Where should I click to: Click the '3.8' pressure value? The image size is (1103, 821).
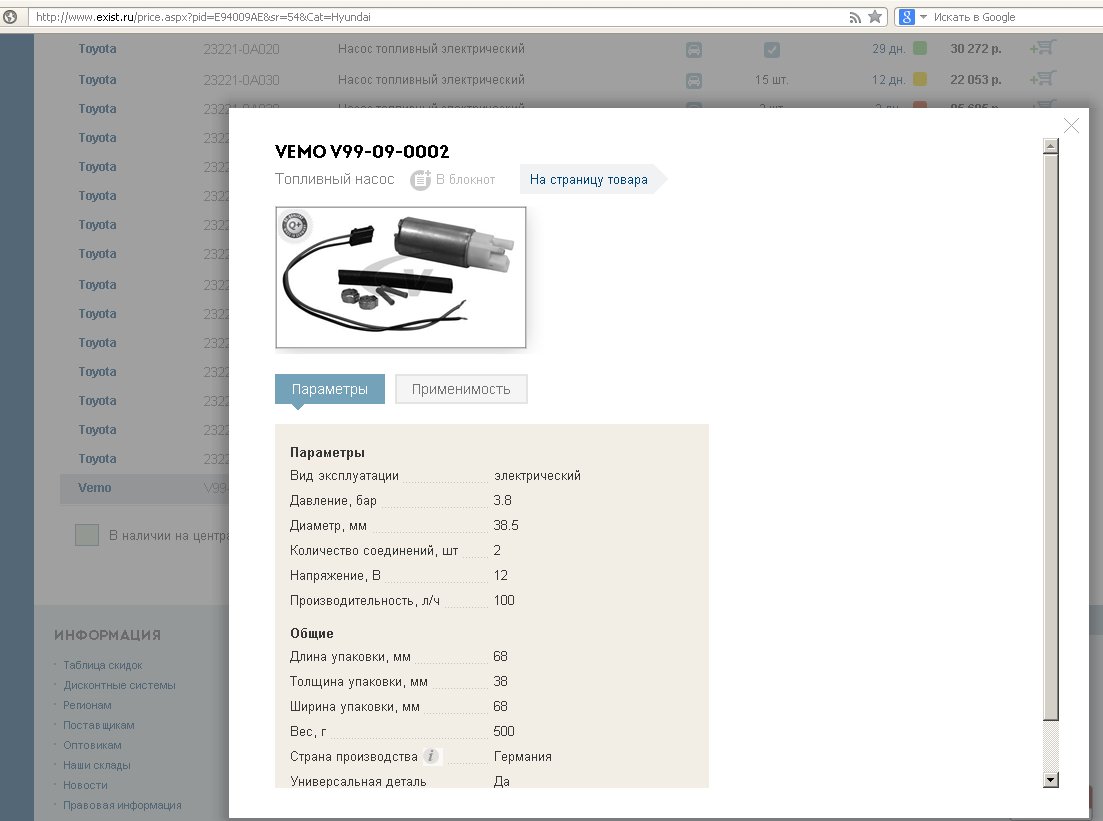[502, 500]
